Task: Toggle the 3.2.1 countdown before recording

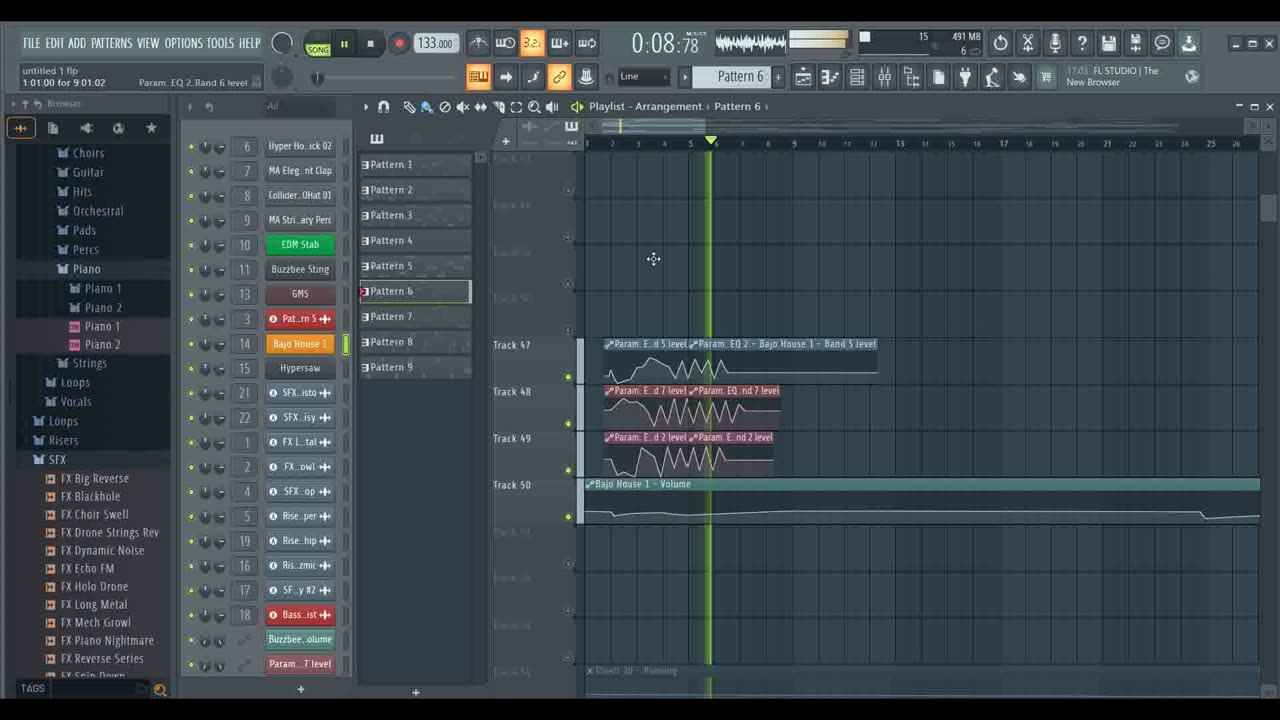Action: point(532,43)
